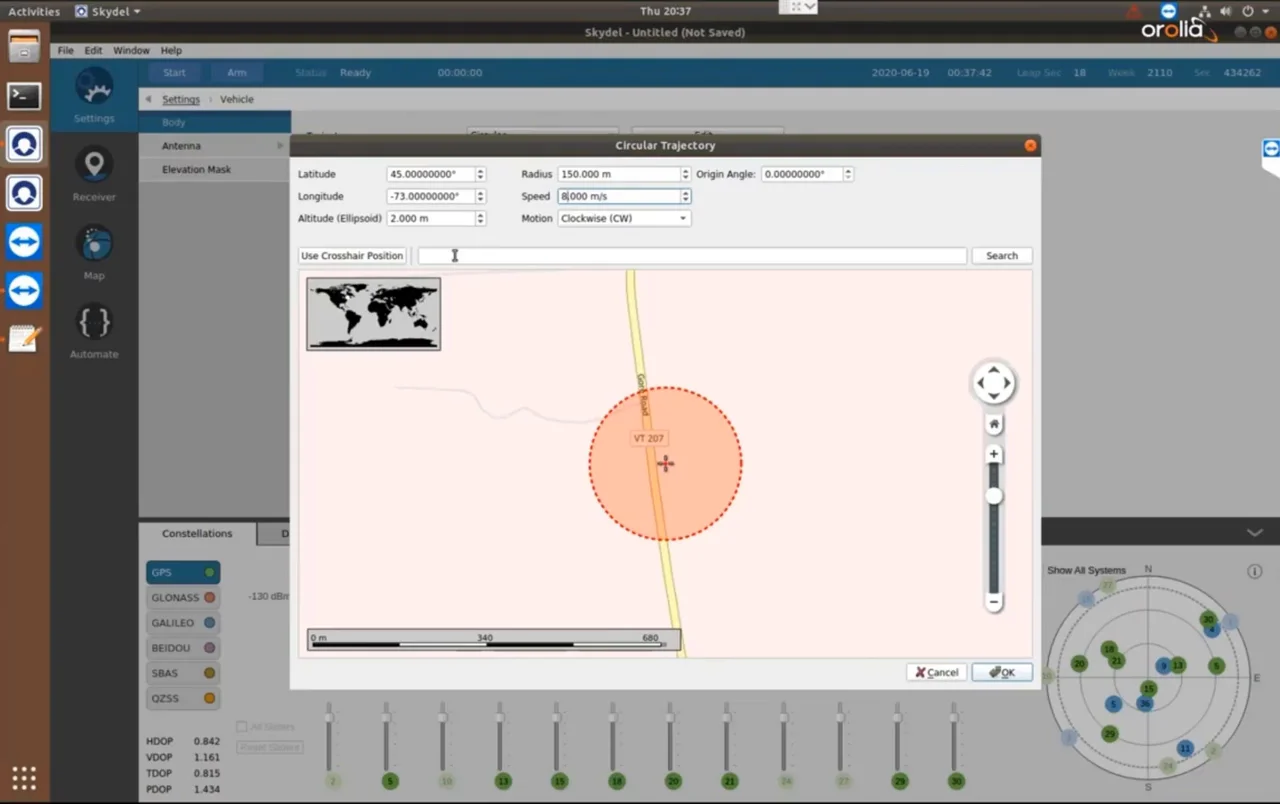Collapse the bottom panel with chevron
This screenshot has height=804, width=1280.
[1255, 533]
